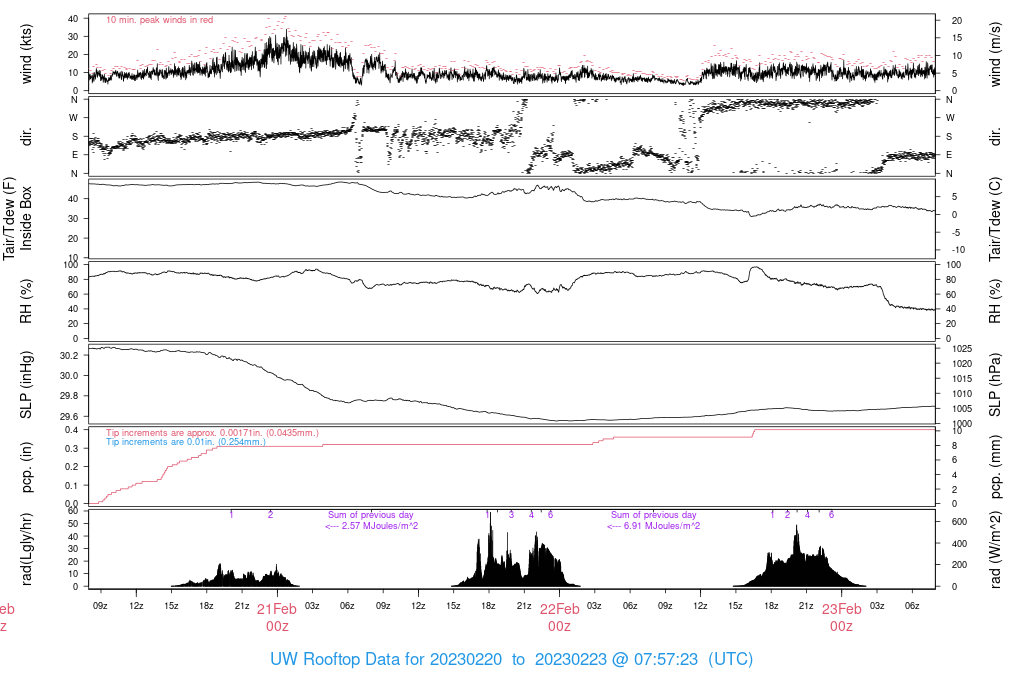
Task: Select the "Tair/Tdew (F) Inside Box" axis label
Action: point(17,218)
